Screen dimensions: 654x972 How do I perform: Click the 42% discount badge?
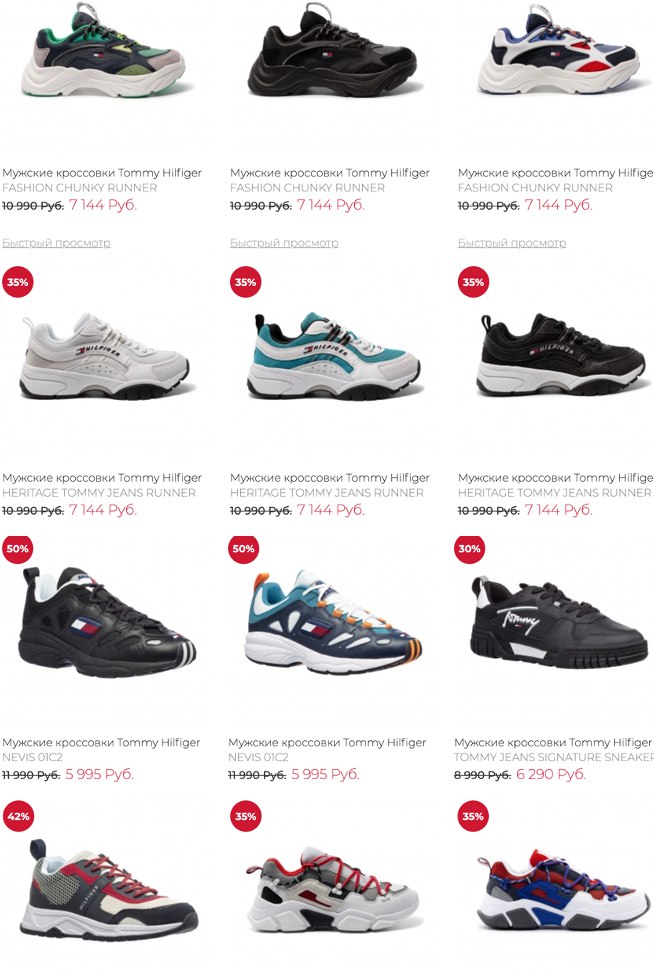pos(18,816)
